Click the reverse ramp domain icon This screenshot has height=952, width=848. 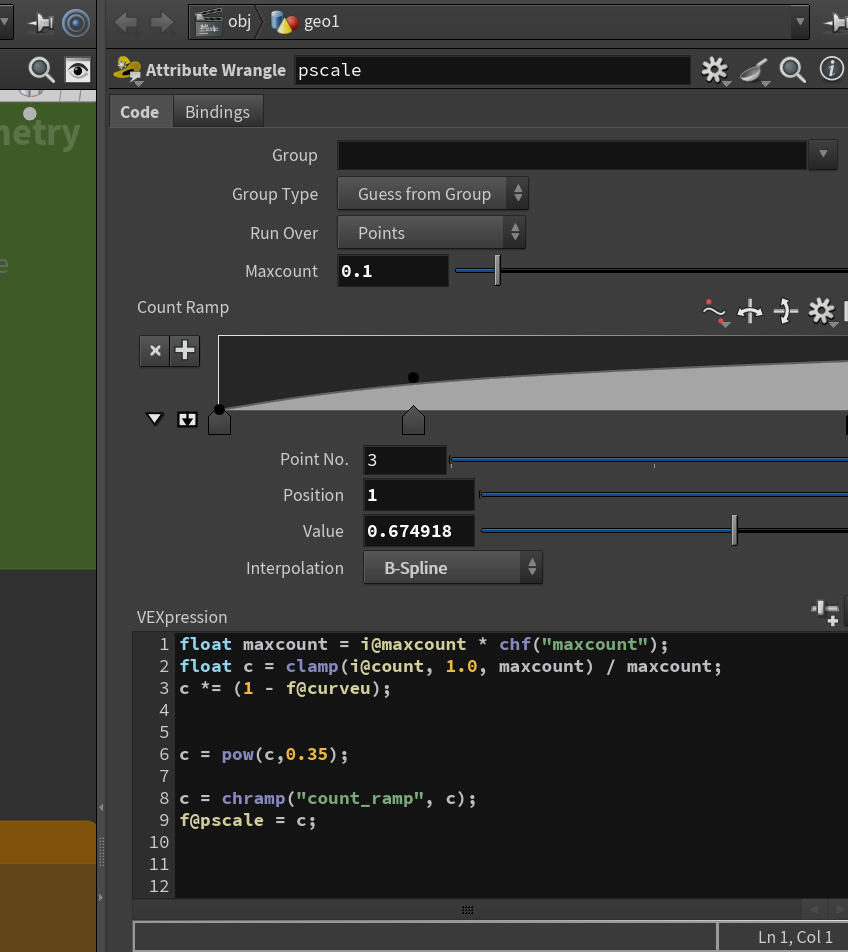[750, 311]
